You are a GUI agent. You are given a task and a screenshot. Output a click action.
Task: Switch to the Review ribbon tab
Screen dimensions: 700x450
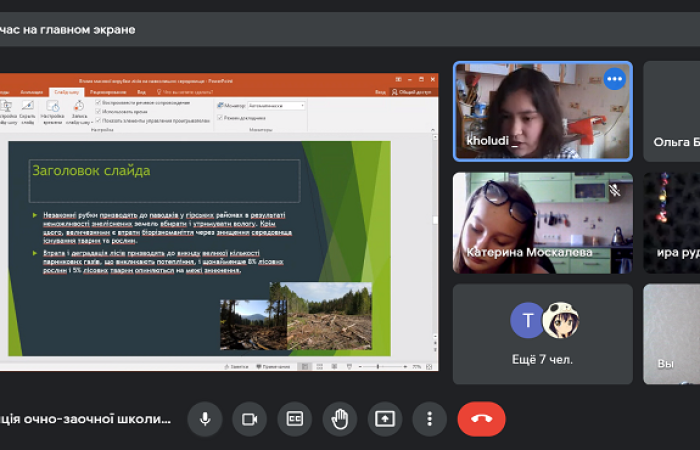(106, 91)
